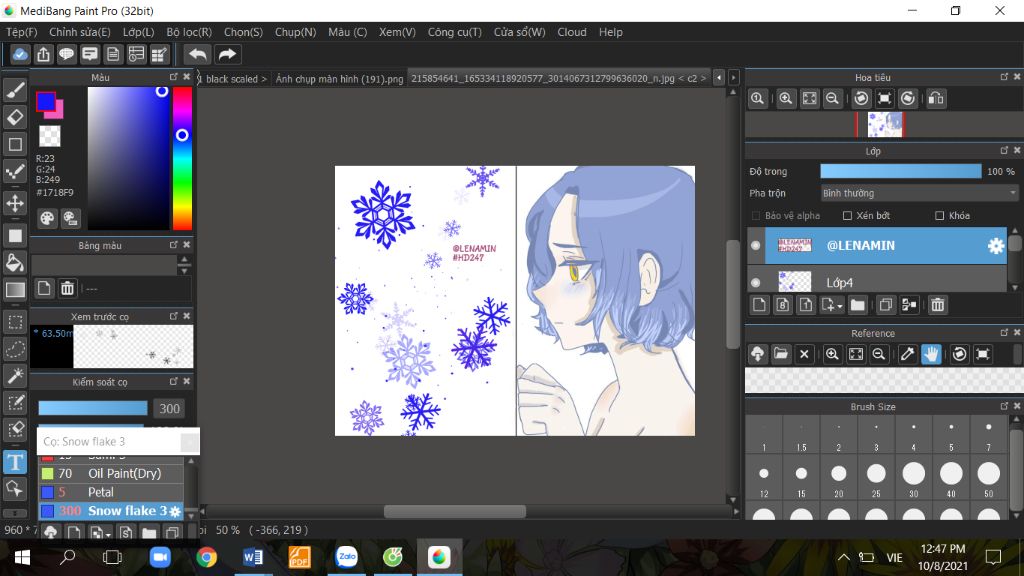Open @LENAMIN layer settings gear
The width and height of the screenshot is (1024, 576).
pos(995,246)
